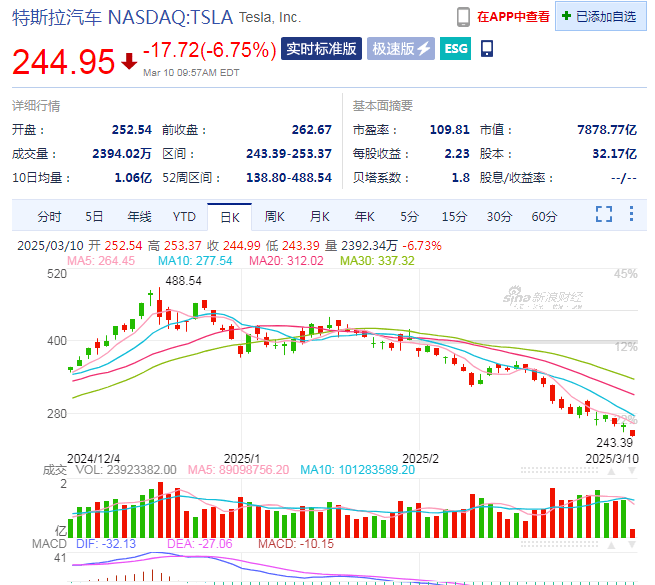Screen dimensions: 655x585
Task: Click the MA10: 277.54 indicator label
Action: pyautogui.click(x=195, y=261)
